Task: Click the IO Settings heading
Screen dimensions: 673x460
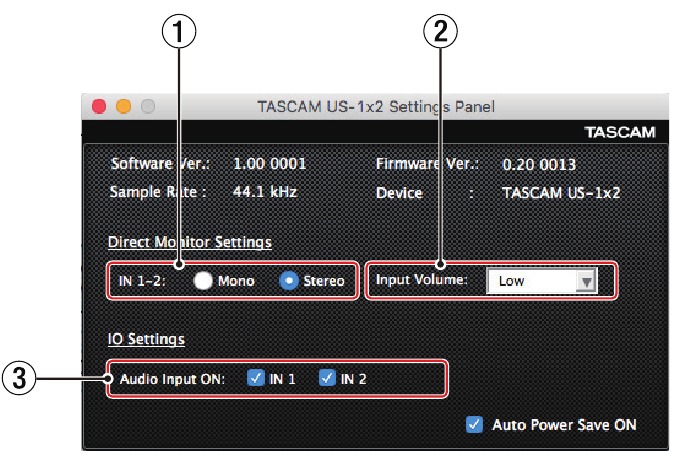Action: click(146, 339)
